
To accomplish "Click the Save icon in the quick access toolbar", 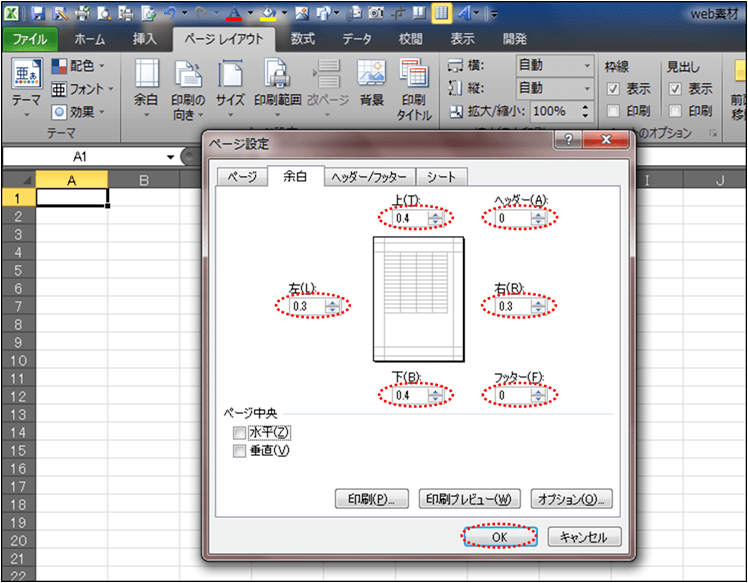I will (x=37, y=14).
